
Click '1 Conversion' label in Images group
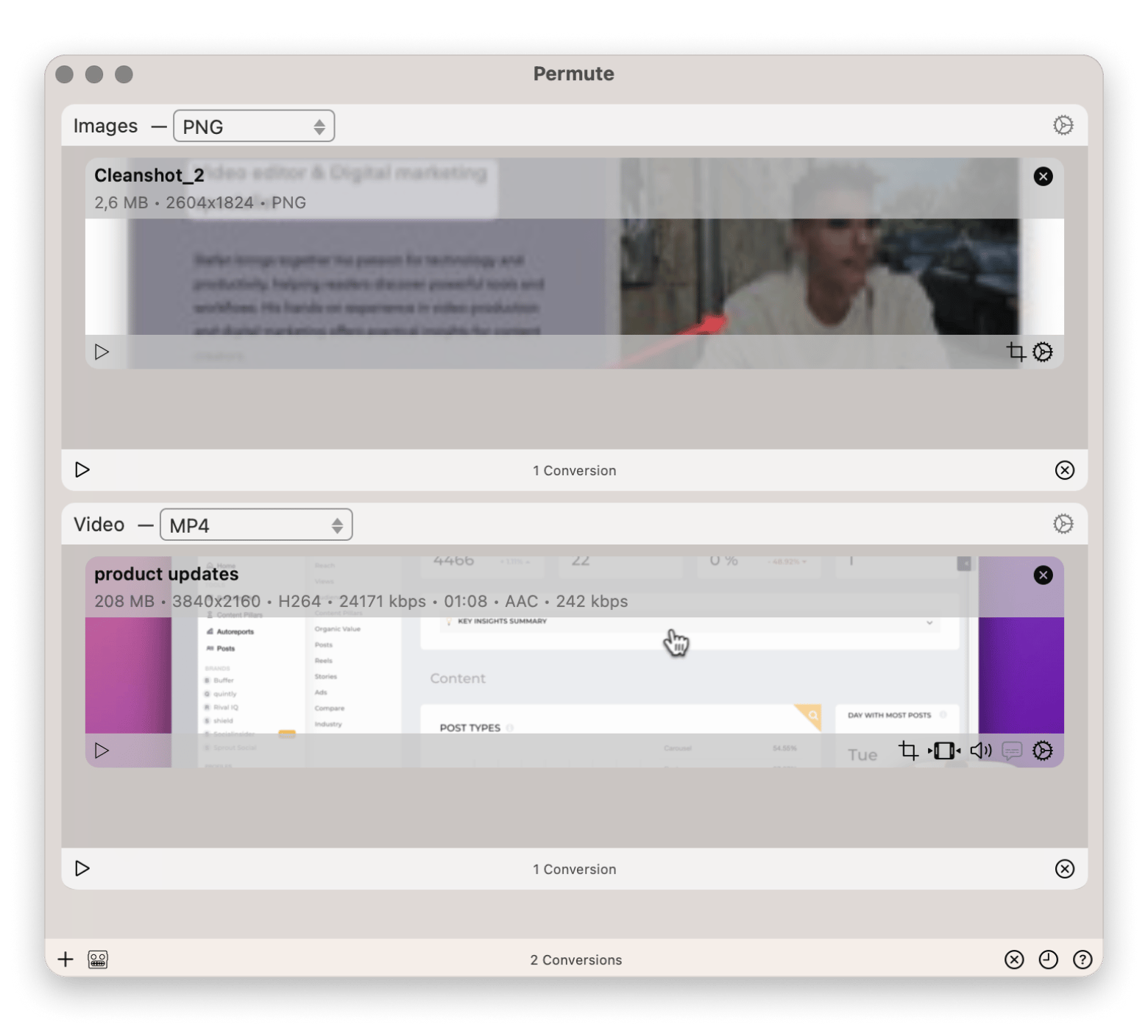[574, 470]
